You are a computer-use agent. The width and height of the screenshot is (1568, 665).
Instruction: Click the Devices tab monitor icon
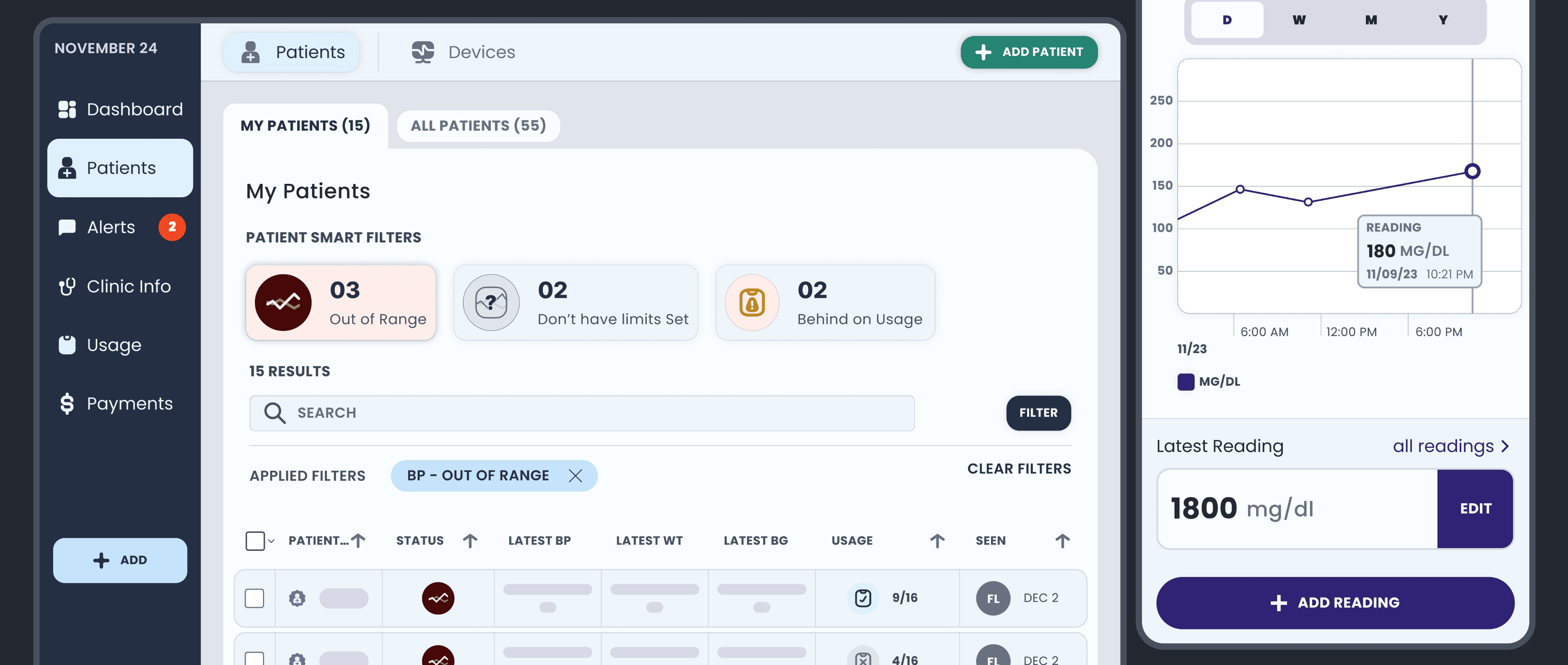click(423, 52)
